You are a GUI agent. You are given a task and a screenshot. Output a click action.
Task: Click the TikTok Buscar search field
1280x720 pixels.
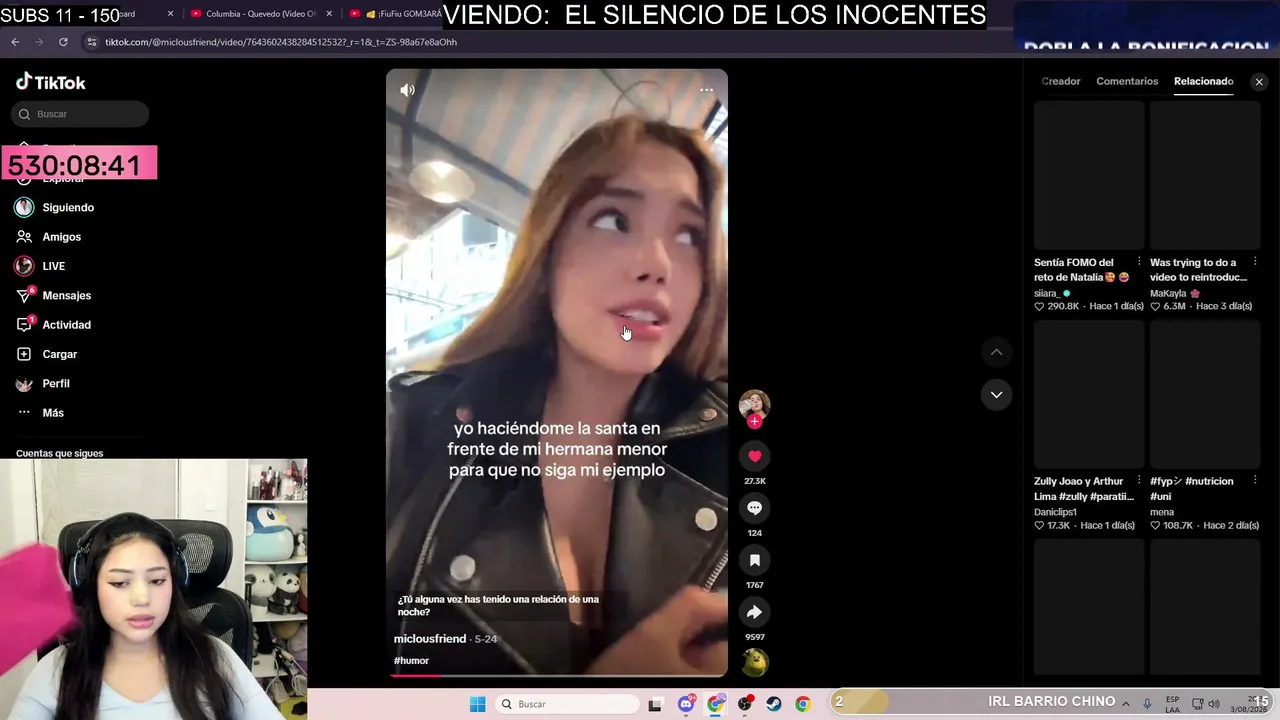[80, 114]
